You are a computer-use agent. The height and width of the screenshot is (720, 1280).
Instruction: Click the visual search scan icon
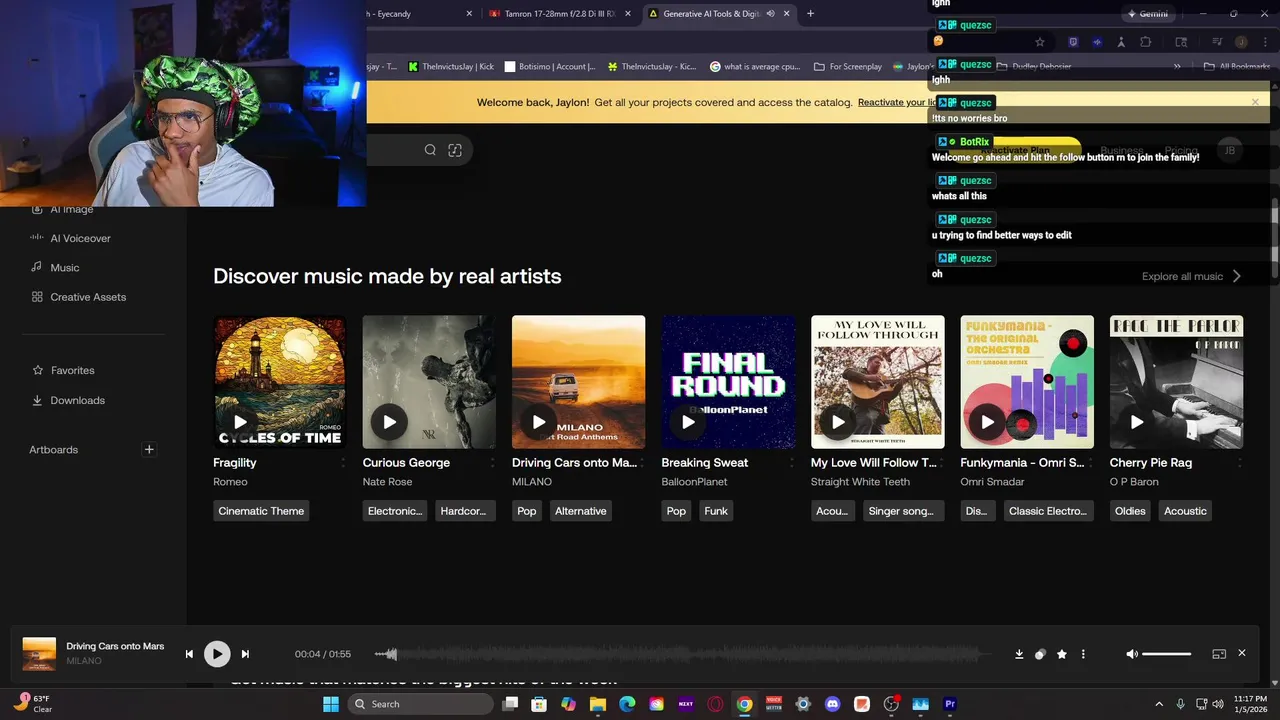[x=455, y=150]
